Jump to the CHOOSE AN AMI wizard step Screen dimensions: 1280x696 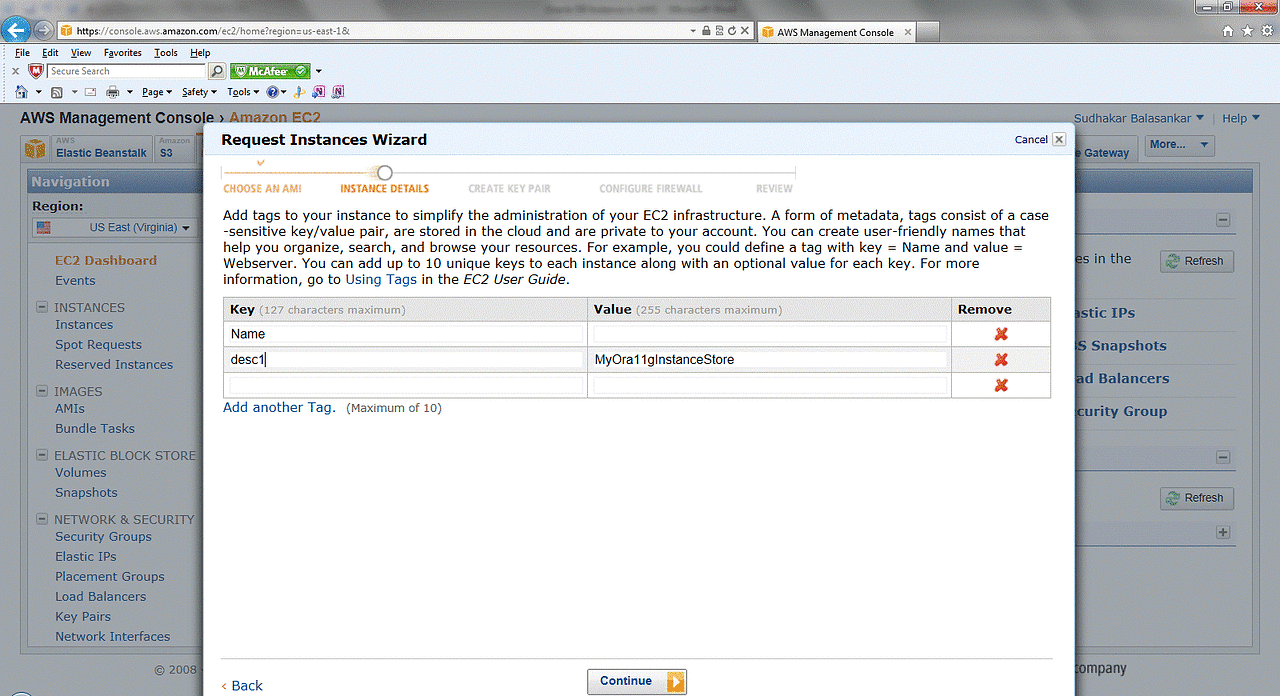click(262, 188)
